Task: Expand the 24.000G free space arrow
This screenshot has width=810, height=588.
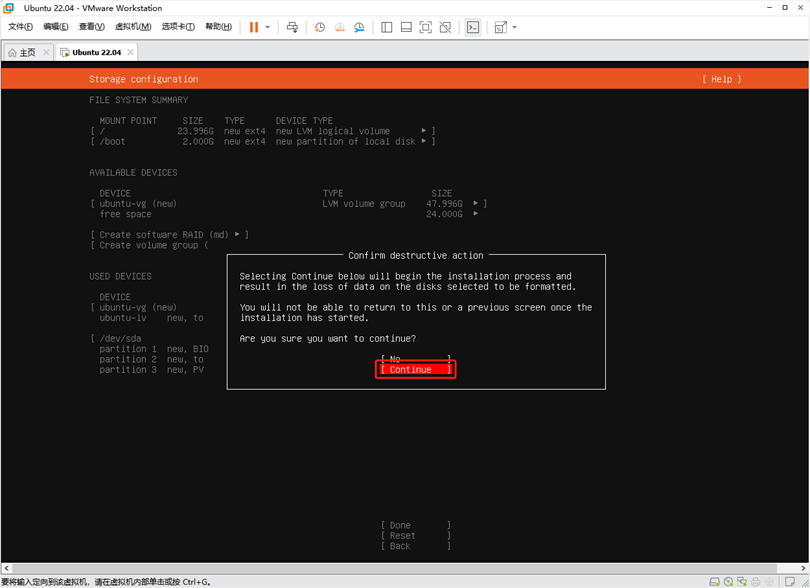Action: pos(475,213)
